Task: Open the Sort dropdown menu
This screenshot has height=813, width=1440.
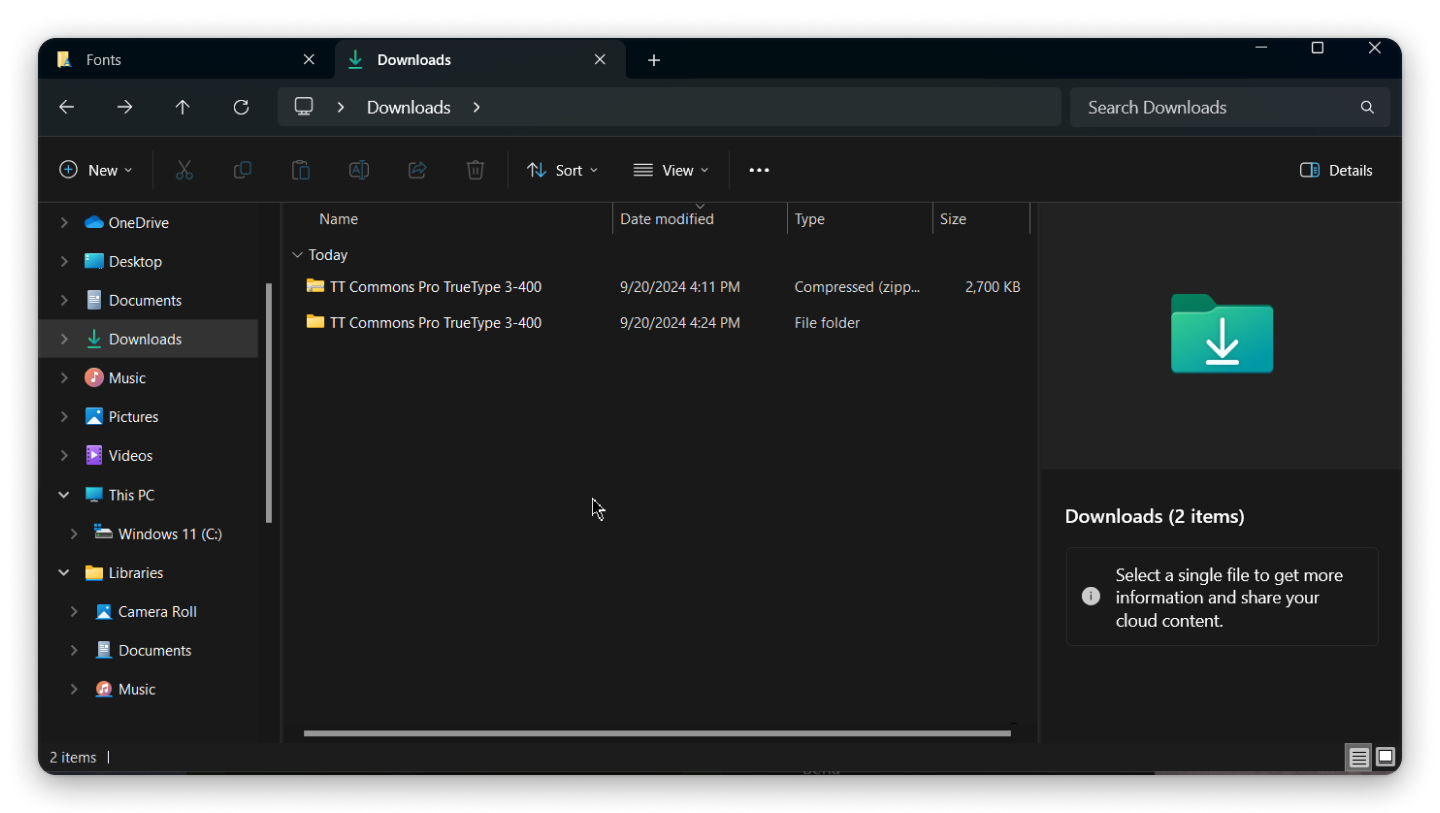Action: point(562,170)
